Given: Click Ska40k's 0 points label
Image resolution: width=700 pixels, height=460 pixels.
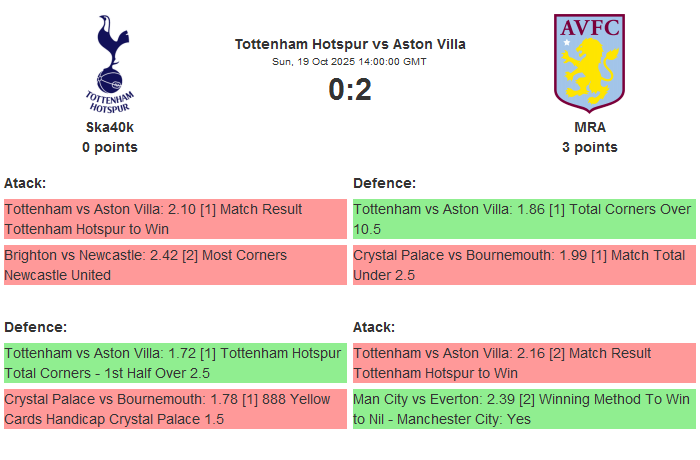Looking at the screenshot, I should 110,147.
